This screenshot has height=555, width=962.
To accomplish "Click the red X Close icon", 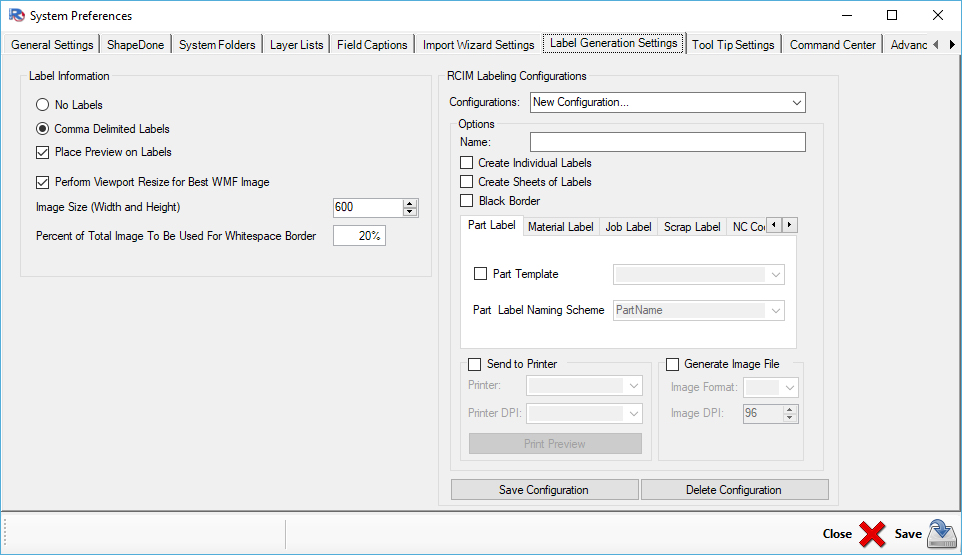I will coord(872,534).
